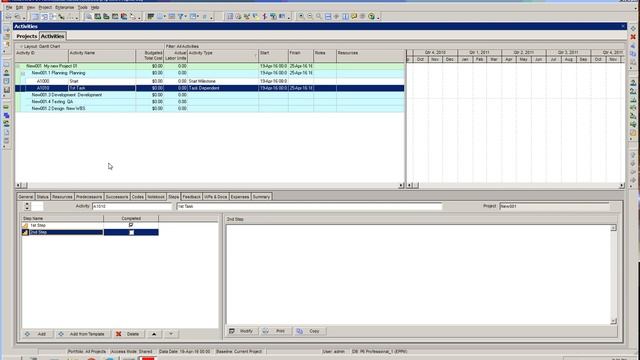Click right arrow of activity table scrollbar
640x360 pixels.
(401, 185)
